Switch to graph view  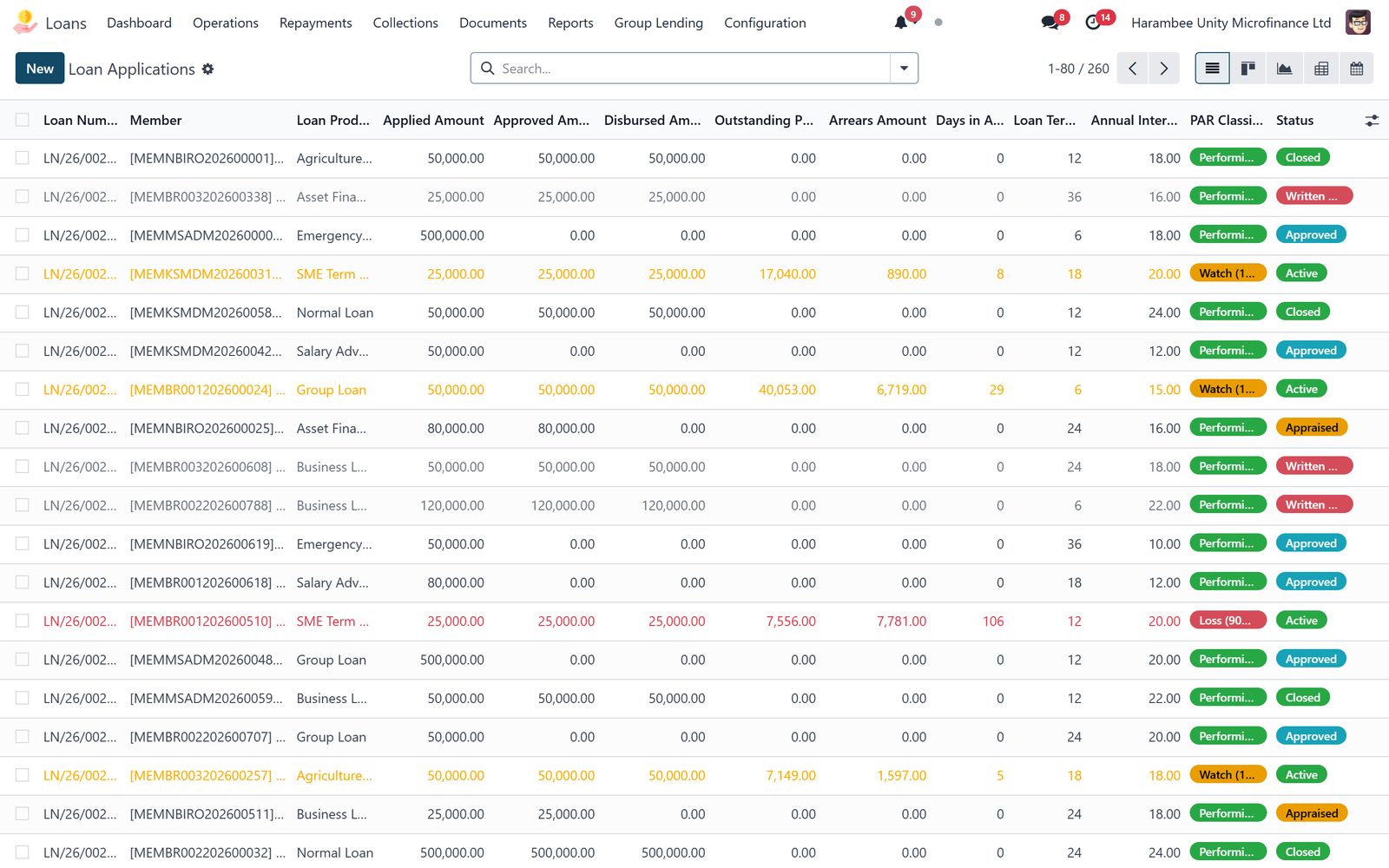click(x=1285, y=69)
